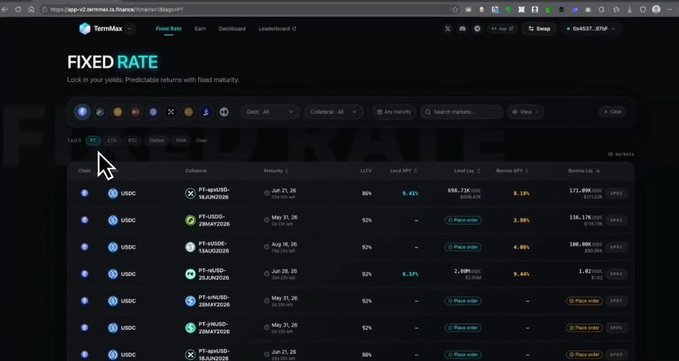
Task: Select the dark blue chain icon with white figure
Action: click(x=206, y=112)
